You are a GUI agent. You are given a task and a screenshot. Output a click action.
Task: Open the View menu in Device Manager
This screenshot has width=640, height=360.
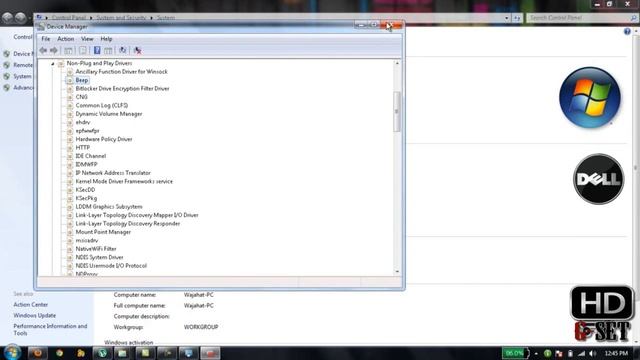(x=87, y=39)
